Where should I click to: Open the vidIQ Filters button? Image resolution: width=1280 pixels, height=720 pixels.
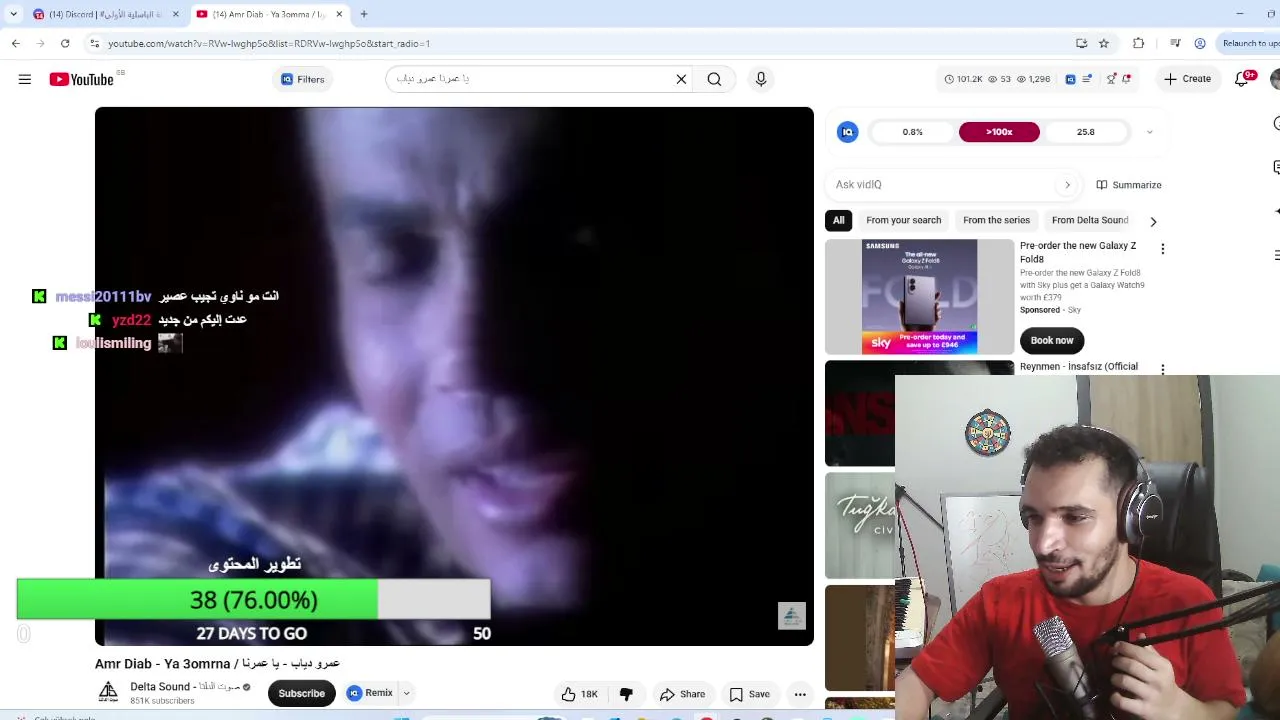[303, 79]
